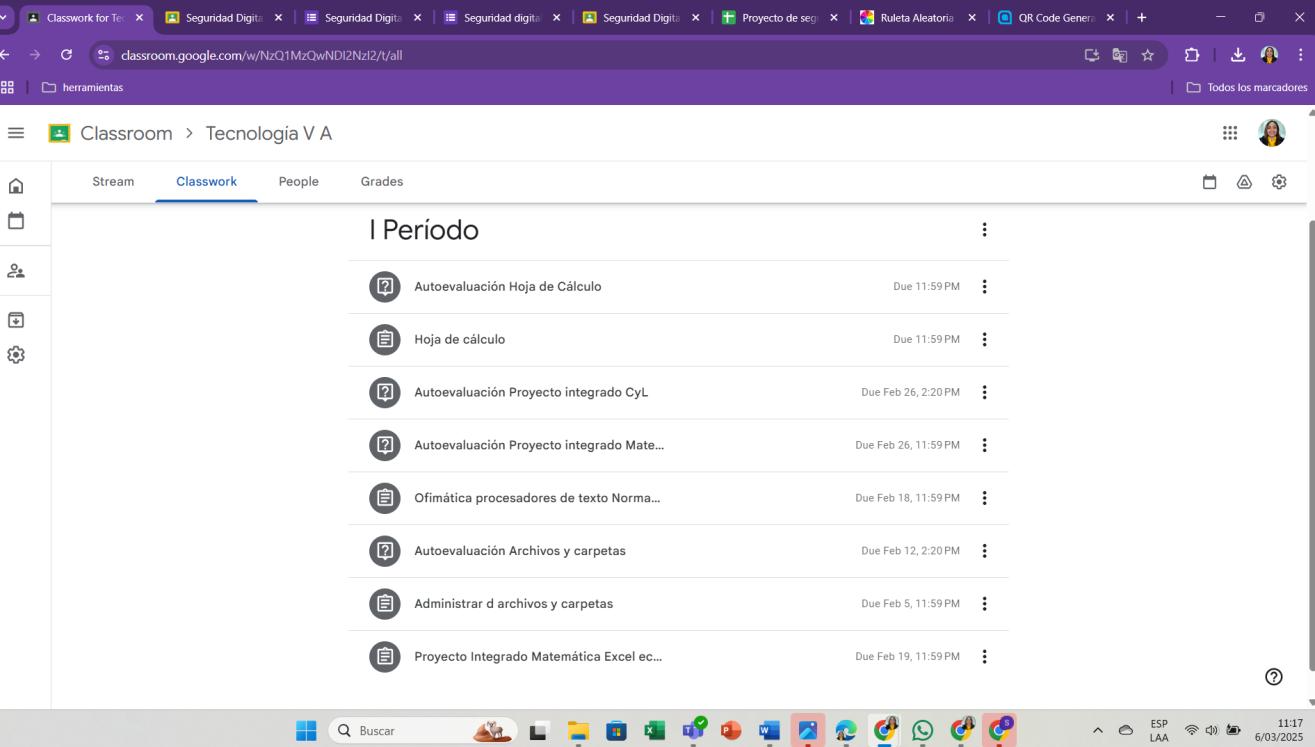The image size is (1315, 747).
Task: Open options for Autoevaluación Proyecto integrado CyL
Action: tap(984, 393)
